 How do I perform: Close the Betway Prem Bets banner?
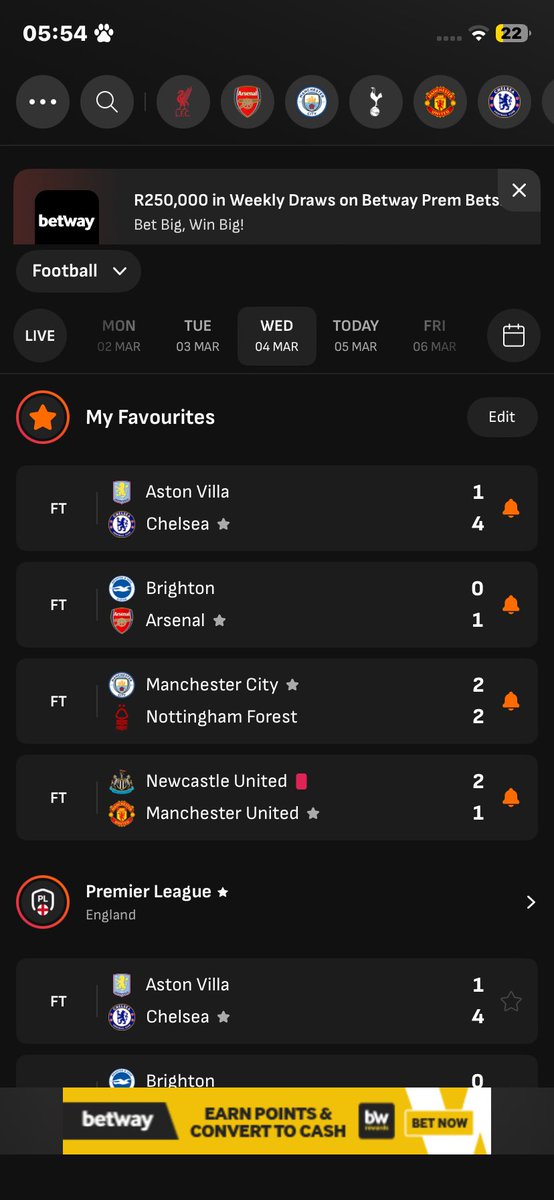pos(519,190)
